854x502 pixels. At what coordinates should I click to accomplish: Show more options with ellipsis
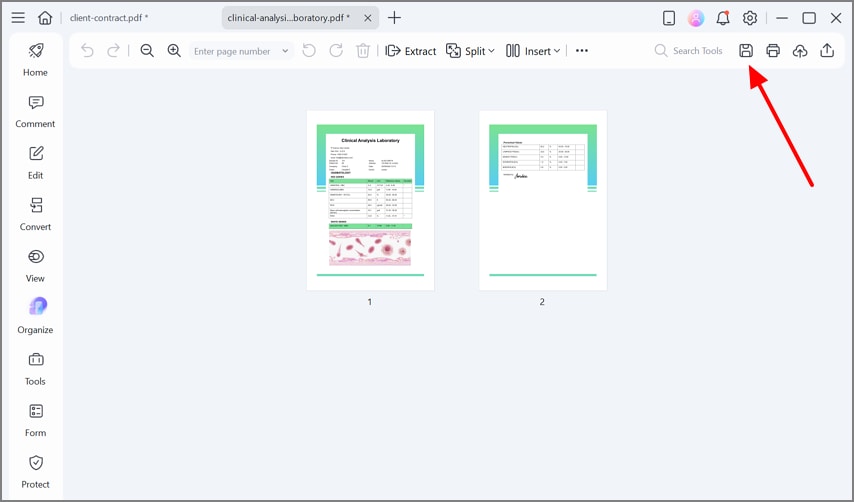582,51
